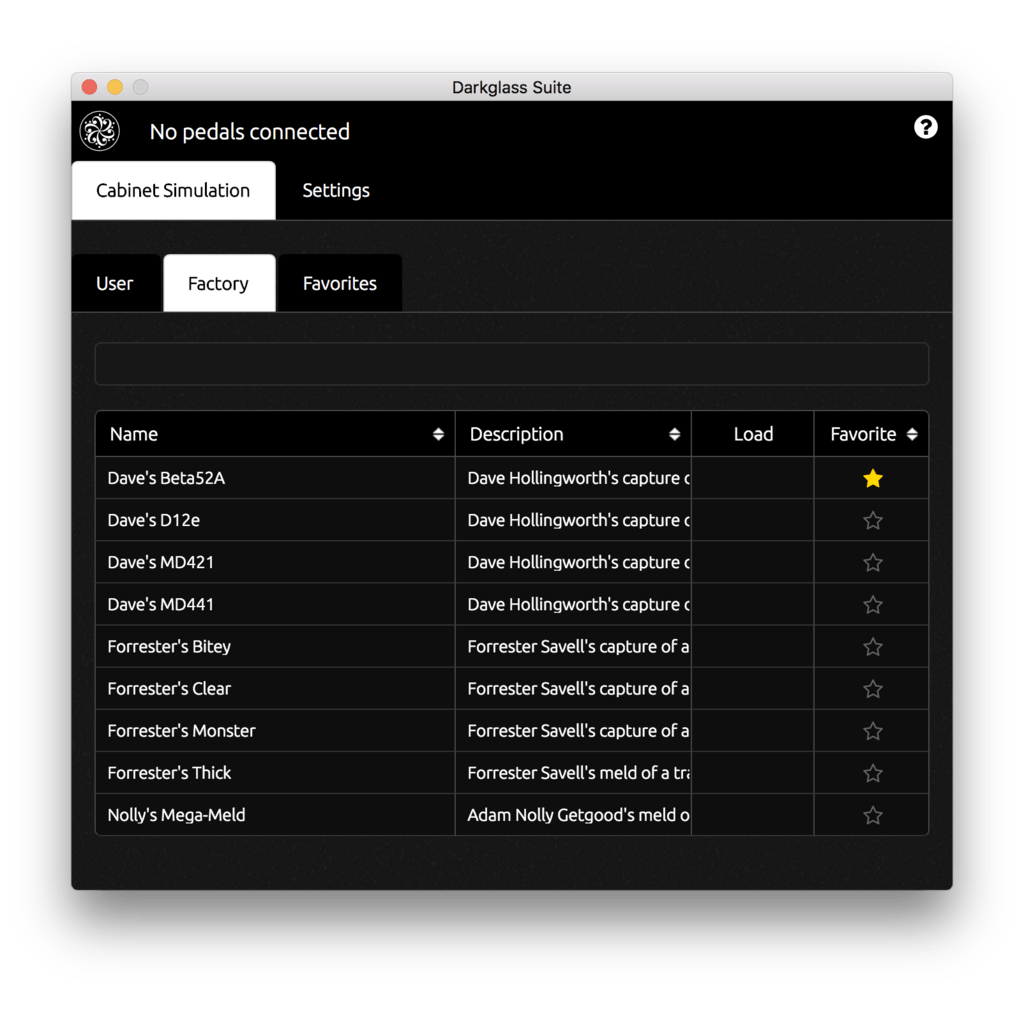Mark Dave's MD421 as favorite
Screen dimensions: 1024x1024
tap(873, 563)
